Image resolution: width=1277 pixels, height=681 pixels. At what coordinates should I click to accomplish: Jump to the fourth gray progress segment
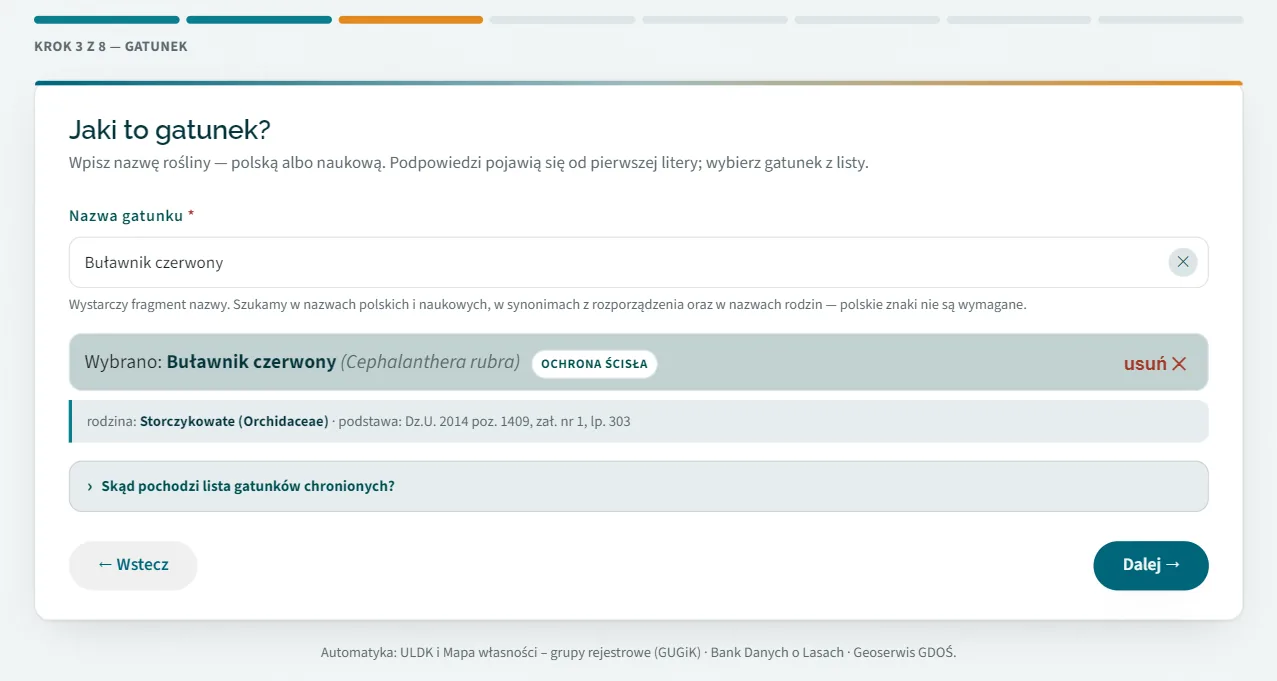click(563, 19)
